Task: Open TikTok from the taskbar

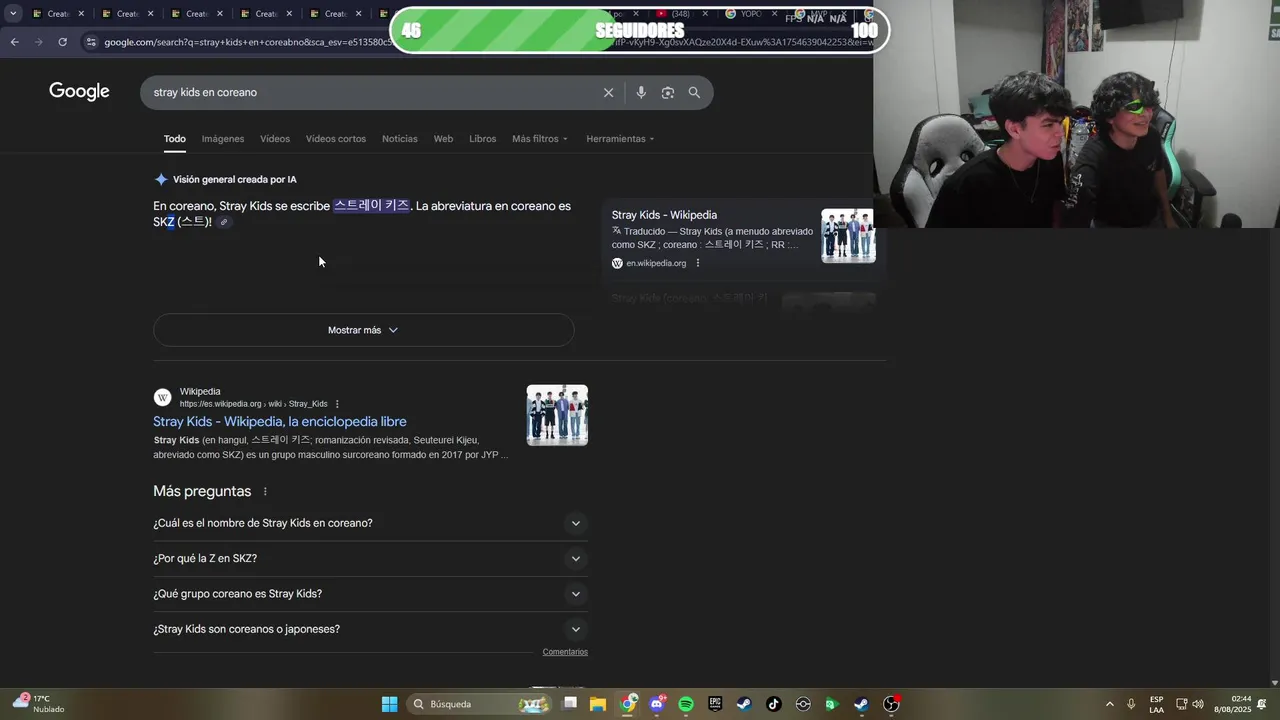Action: pyautogui.click(x=773, y=704)
